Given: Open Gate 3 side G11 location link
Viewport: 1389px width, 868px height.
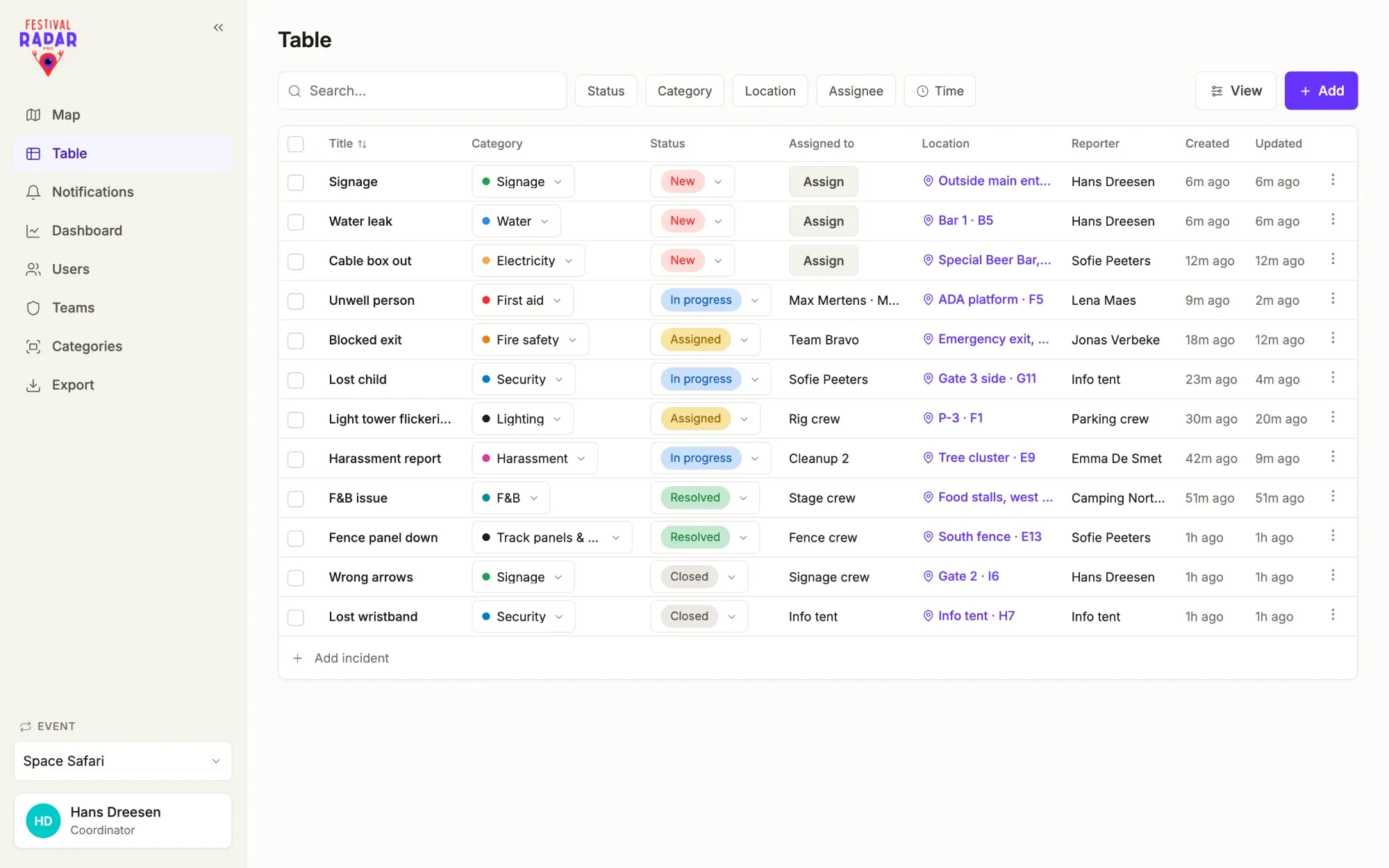Looking at the screenshot, I should click(979, 378).
